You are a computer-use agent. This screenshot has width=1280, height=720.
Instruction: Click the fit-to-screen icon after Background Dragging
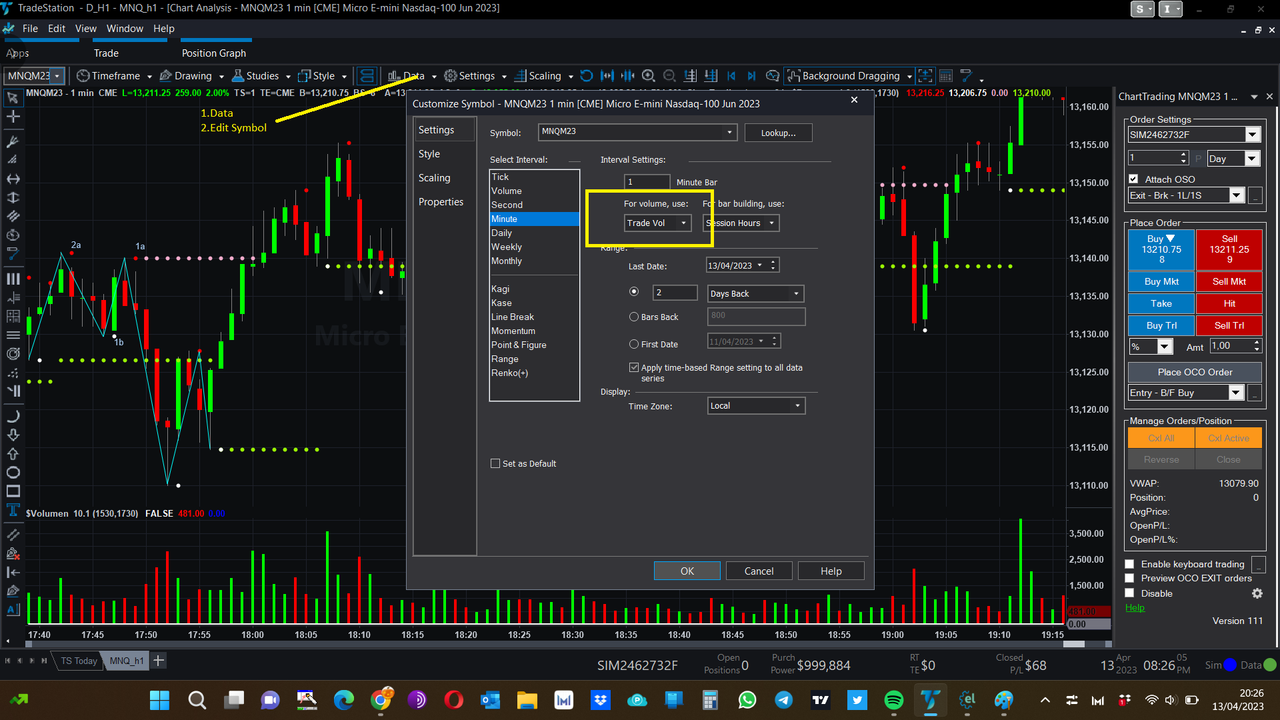pyautogui.click(x=925, y=76)
